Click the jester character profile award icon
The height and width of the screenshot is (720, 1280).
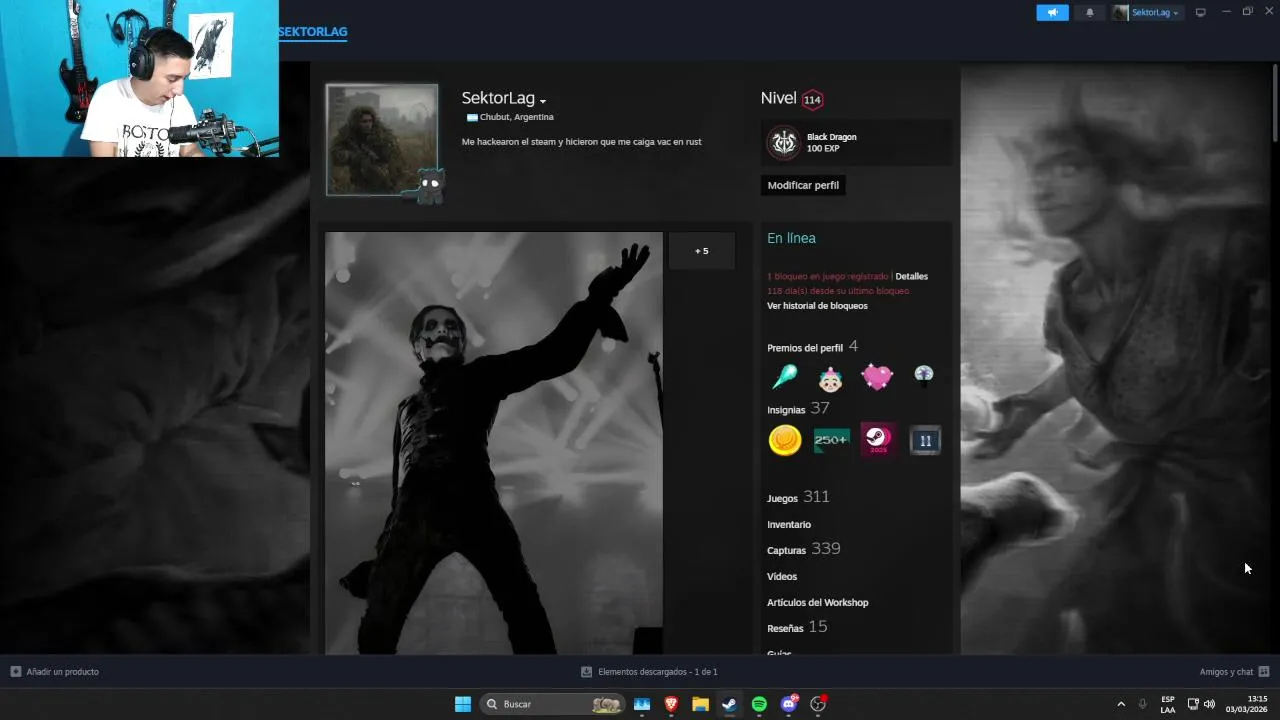pyautogui.click(x=830, y=377)
